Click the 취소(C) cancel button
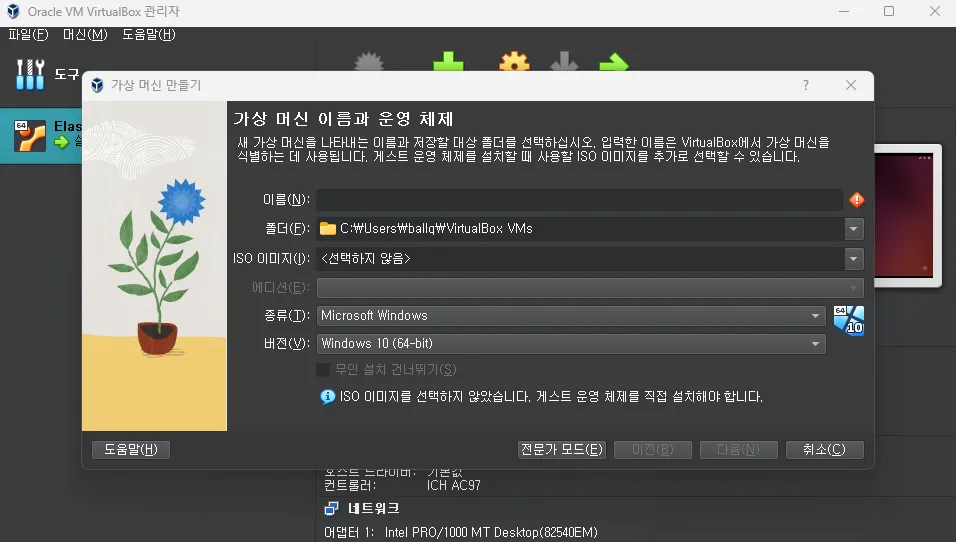 pos(824,449)
